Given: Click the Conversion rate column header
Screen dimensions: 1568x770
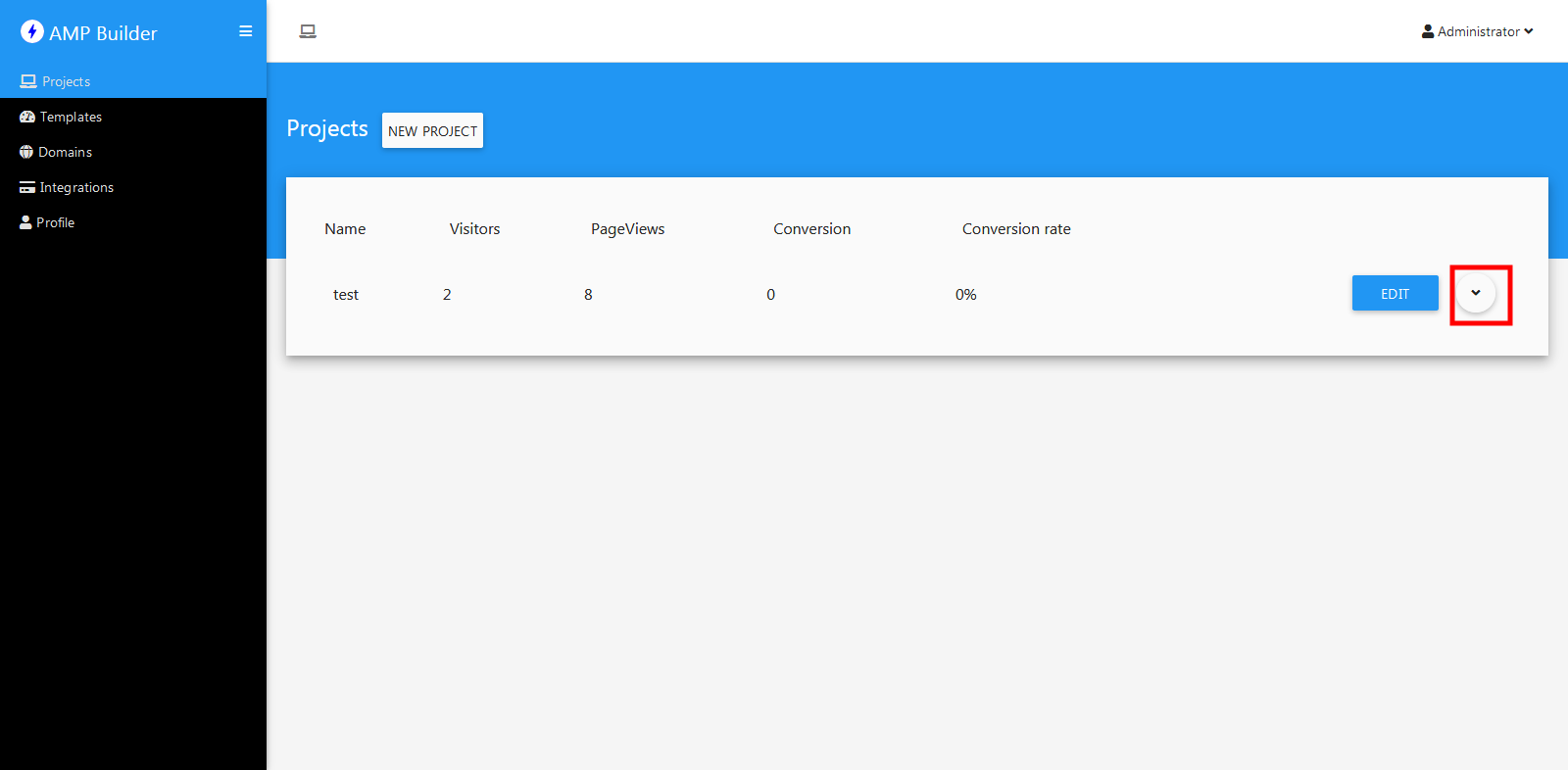Looking at the screenshot, I should point(1016,228).
